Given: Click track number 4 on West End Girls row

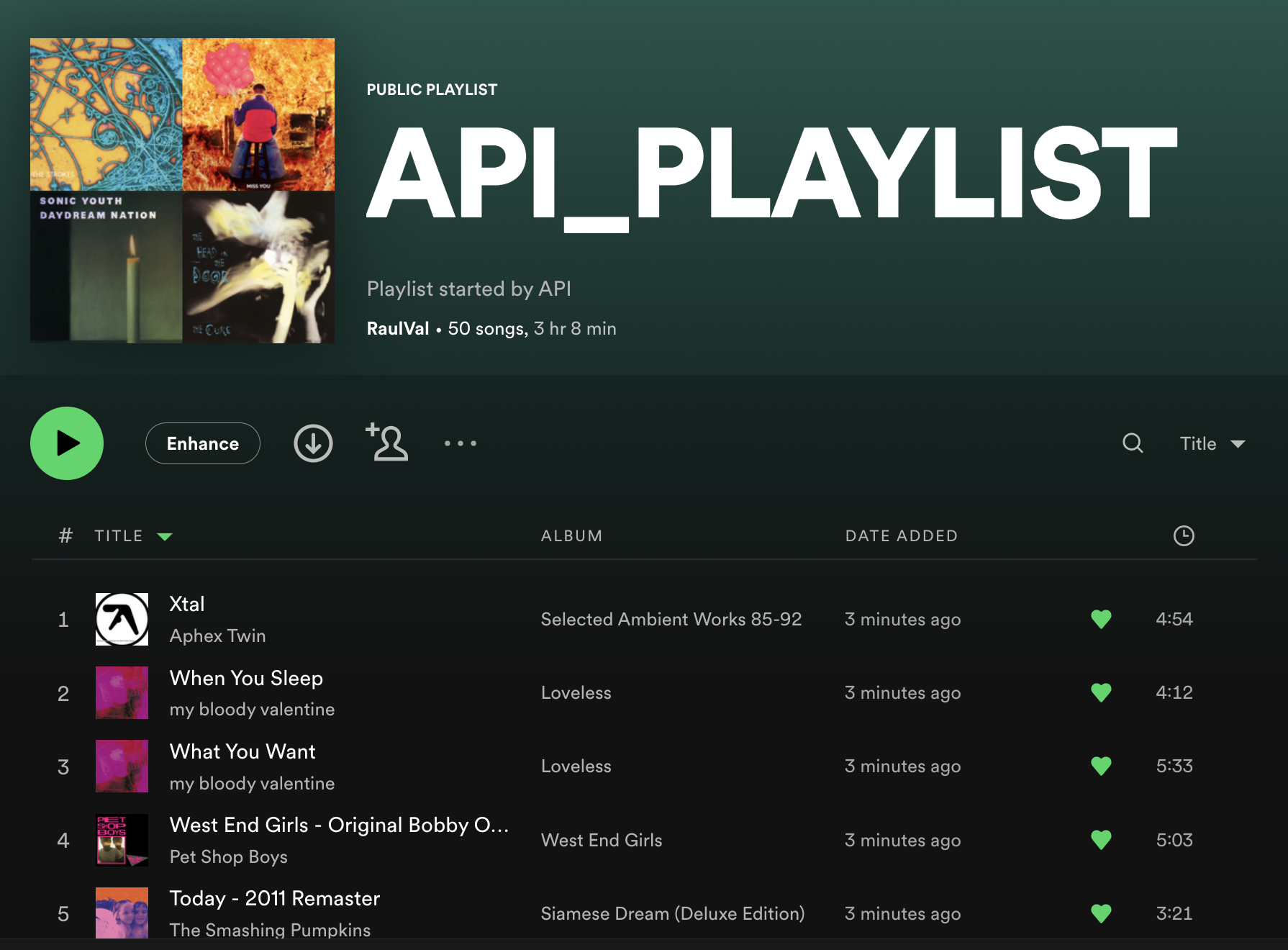Looking at the screenshot, I should pos(63,840).
